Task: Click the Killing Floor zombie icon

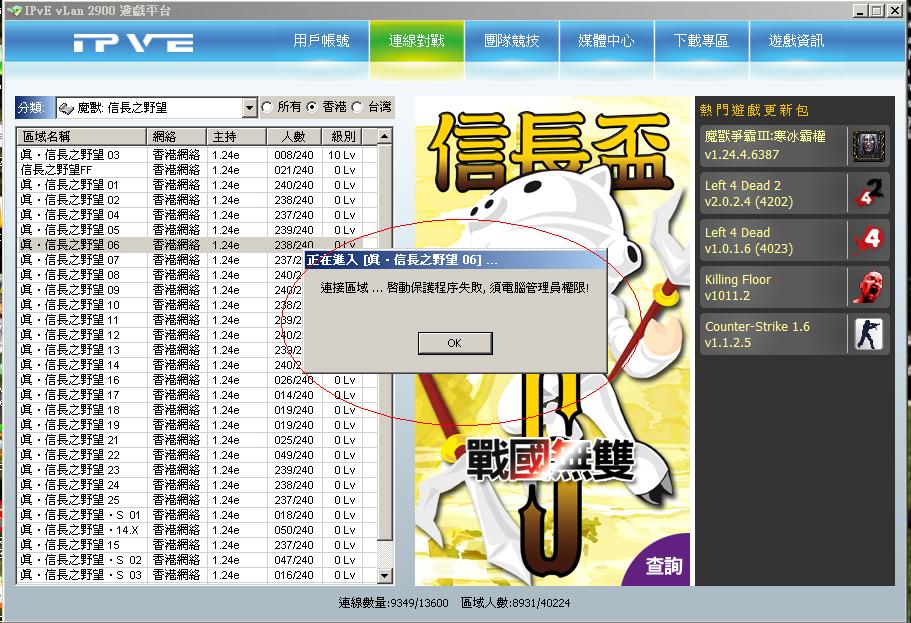Action: [x=869, y=287]
